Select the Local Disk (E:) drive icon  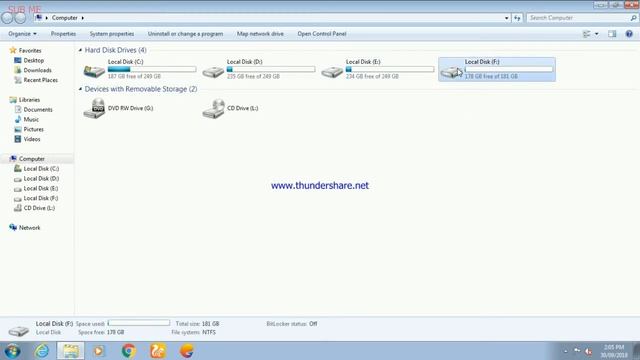(332, 72)
